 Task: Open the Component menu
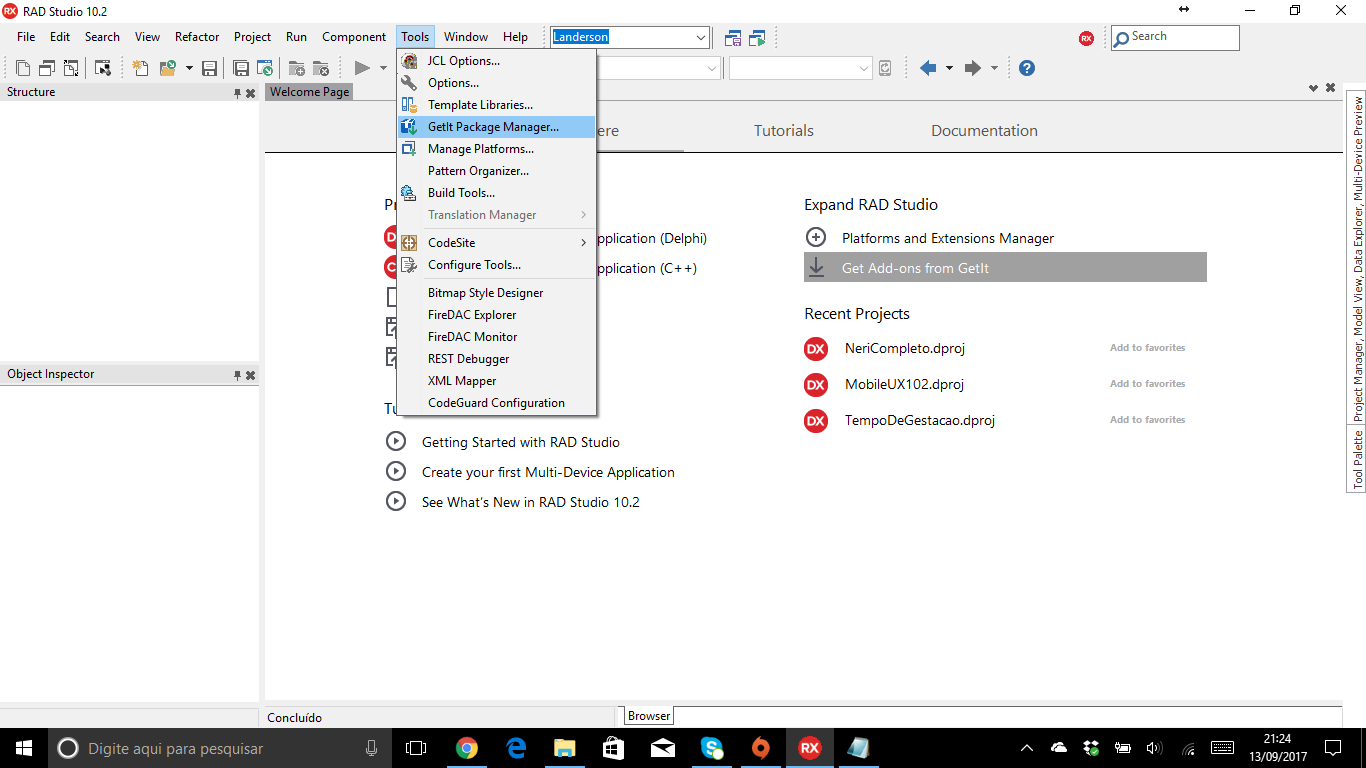[354, 37]
